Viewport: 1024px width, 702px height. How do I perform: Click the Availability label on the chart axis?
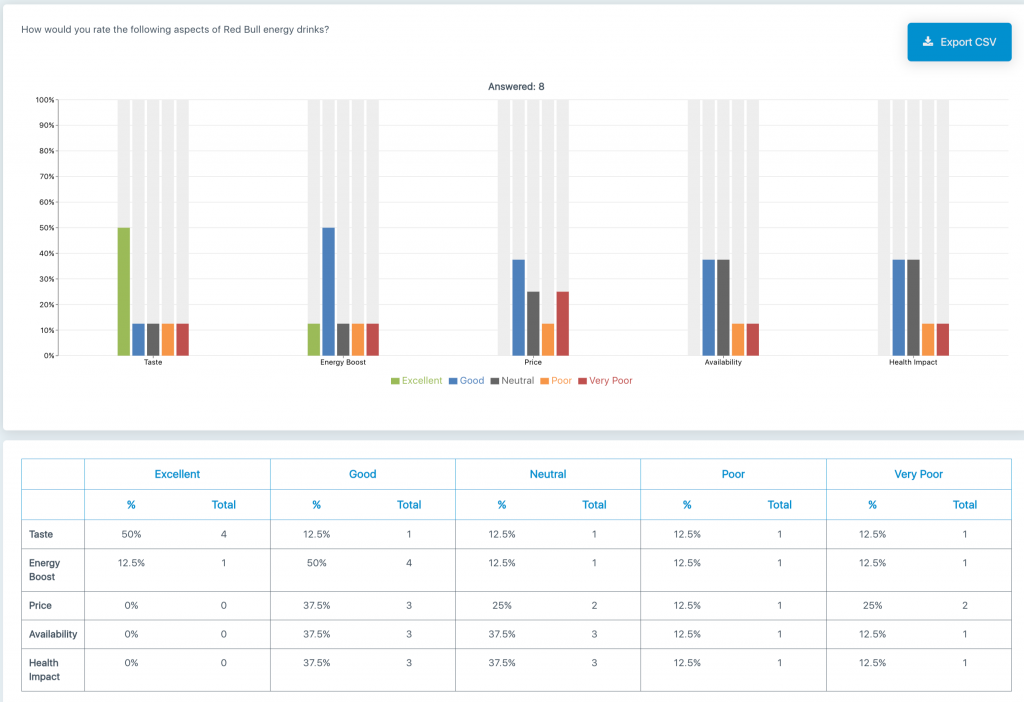point(723,362)
